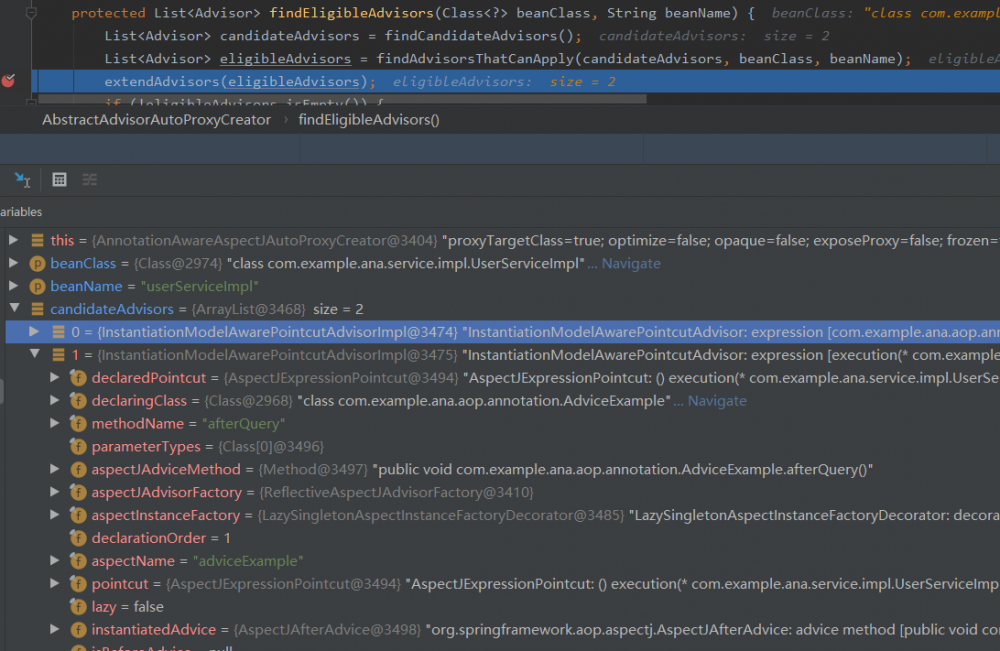Expand the aspectJAdviceMethod field
The width and height of the screenshot is (1000, 651).
click(x=55, y=469)
